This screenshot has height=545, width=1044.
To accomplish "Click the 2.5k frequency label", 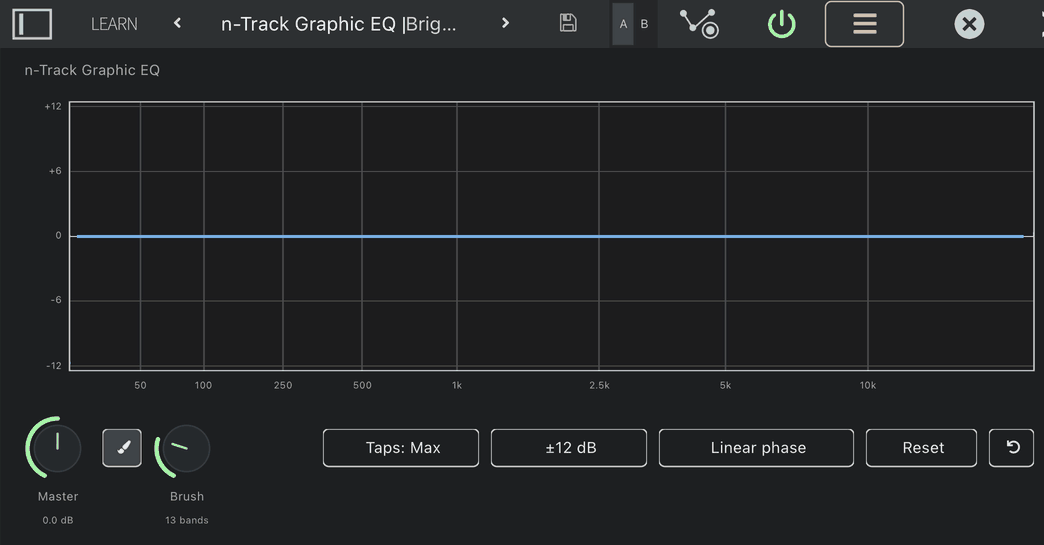I will click(599, 385).
